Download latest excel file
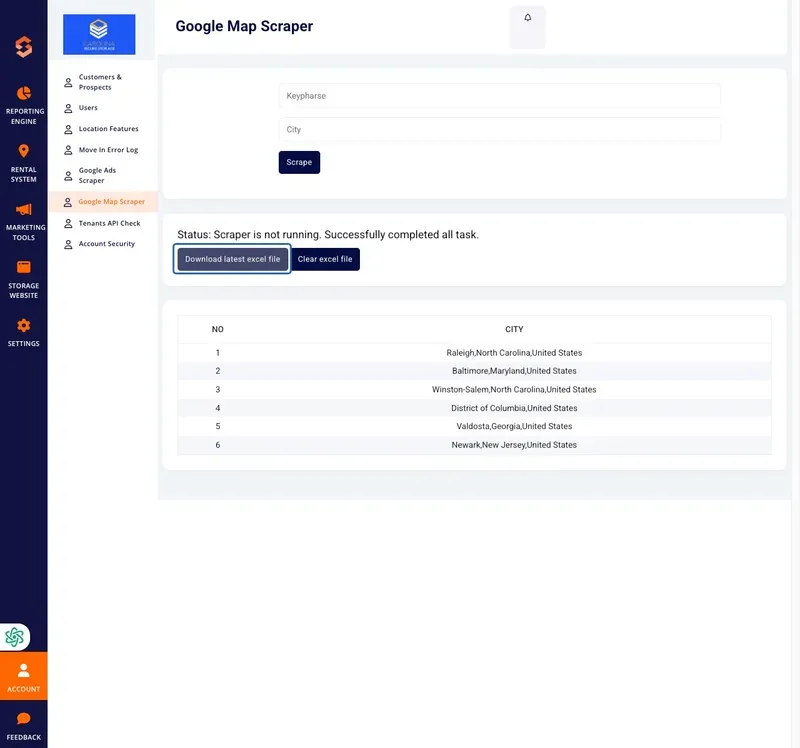 [x=232, y=259]
